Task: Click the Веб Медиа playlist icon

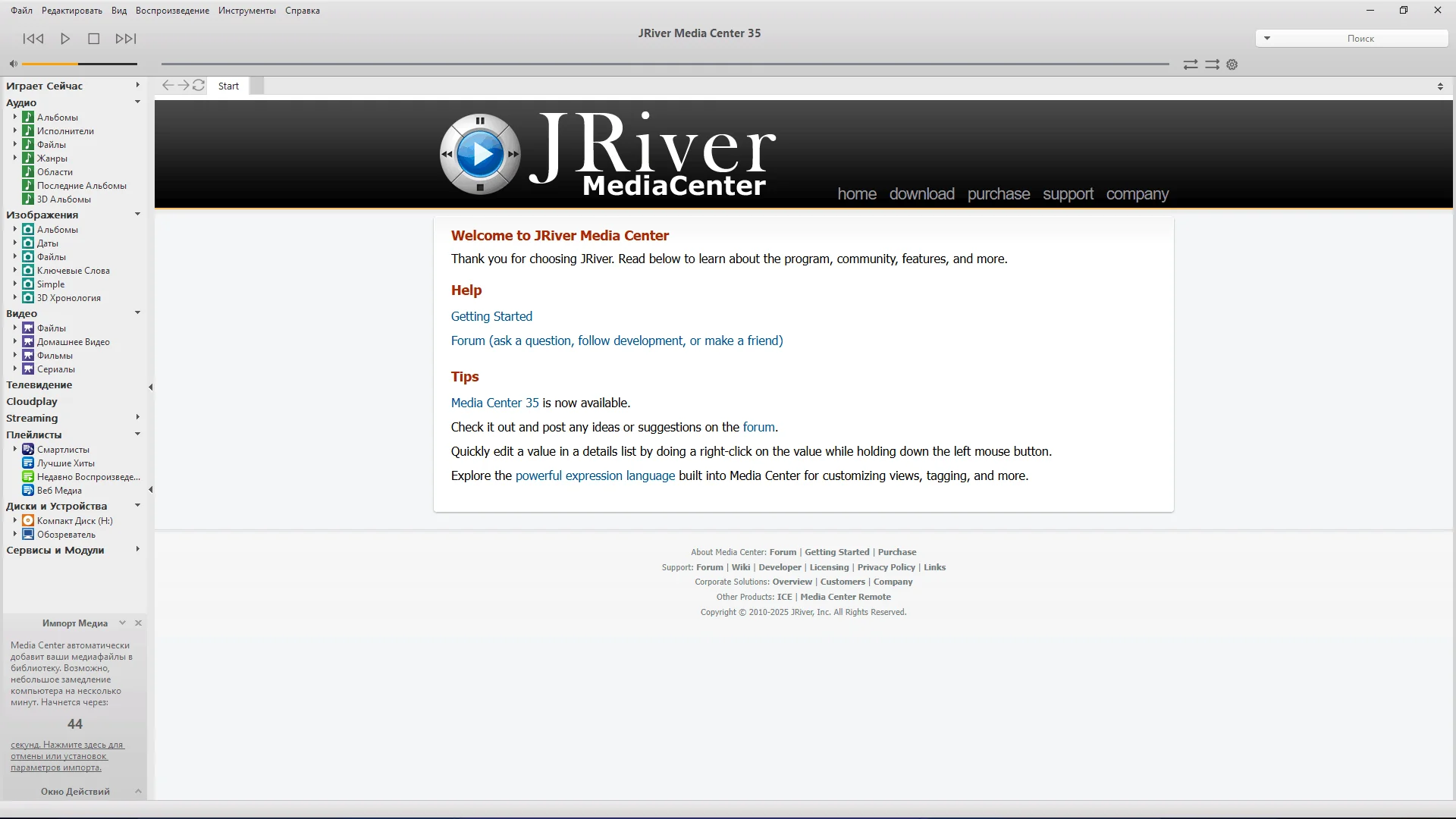Action: click(28, 491)
